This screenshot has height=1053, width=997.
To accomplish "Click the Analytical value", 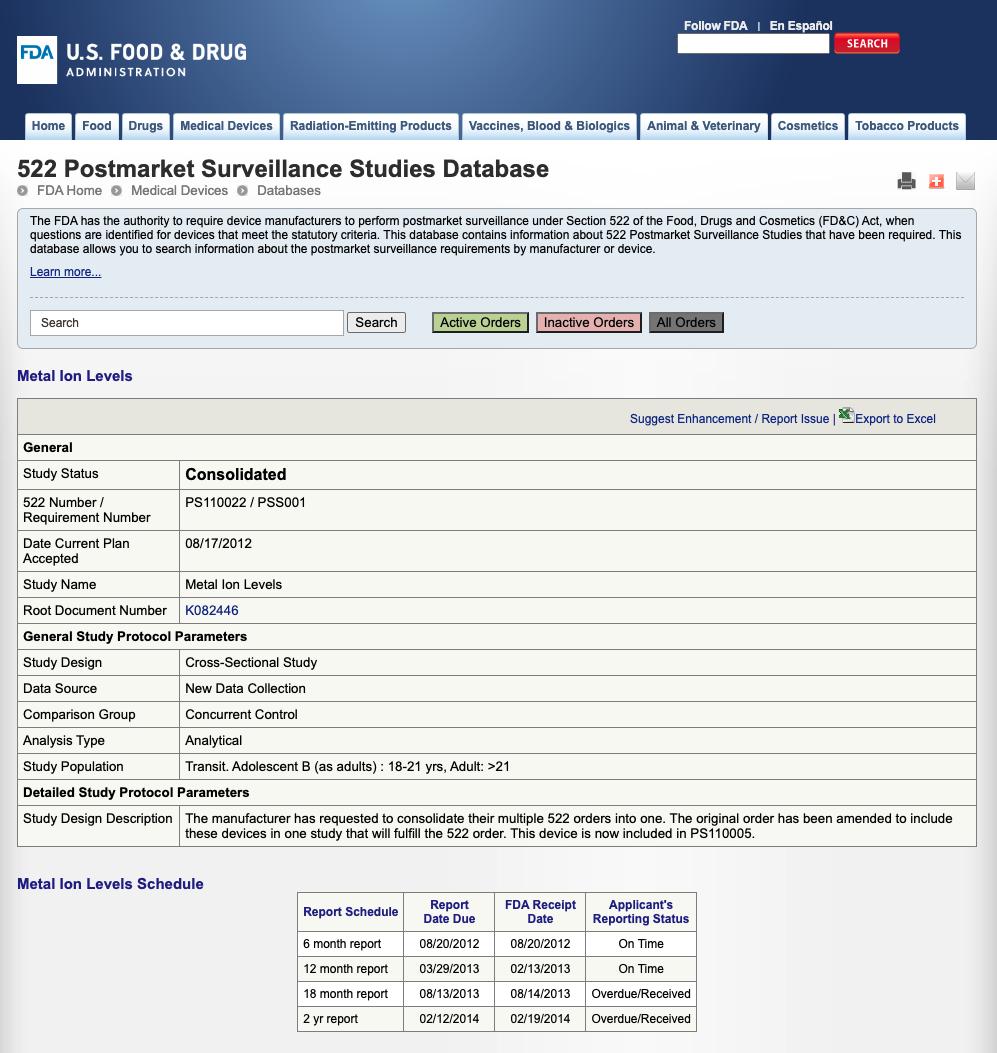I will (x=213, y=741).
